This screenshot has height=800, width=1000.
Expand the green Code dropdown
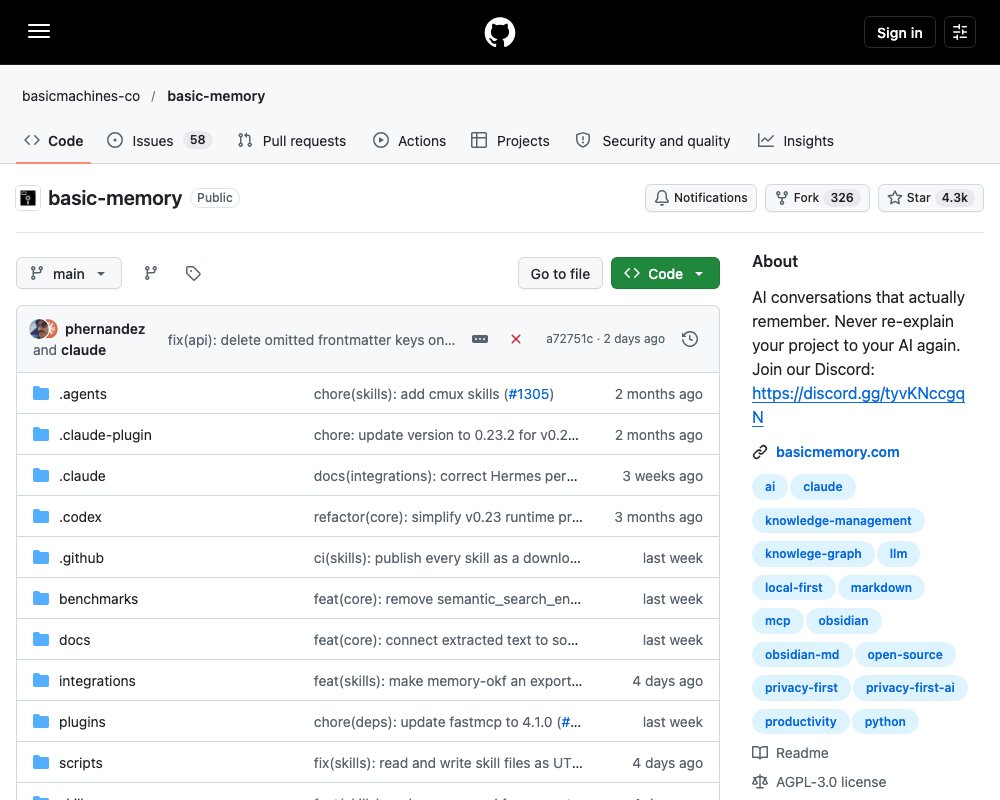point(665,273)
